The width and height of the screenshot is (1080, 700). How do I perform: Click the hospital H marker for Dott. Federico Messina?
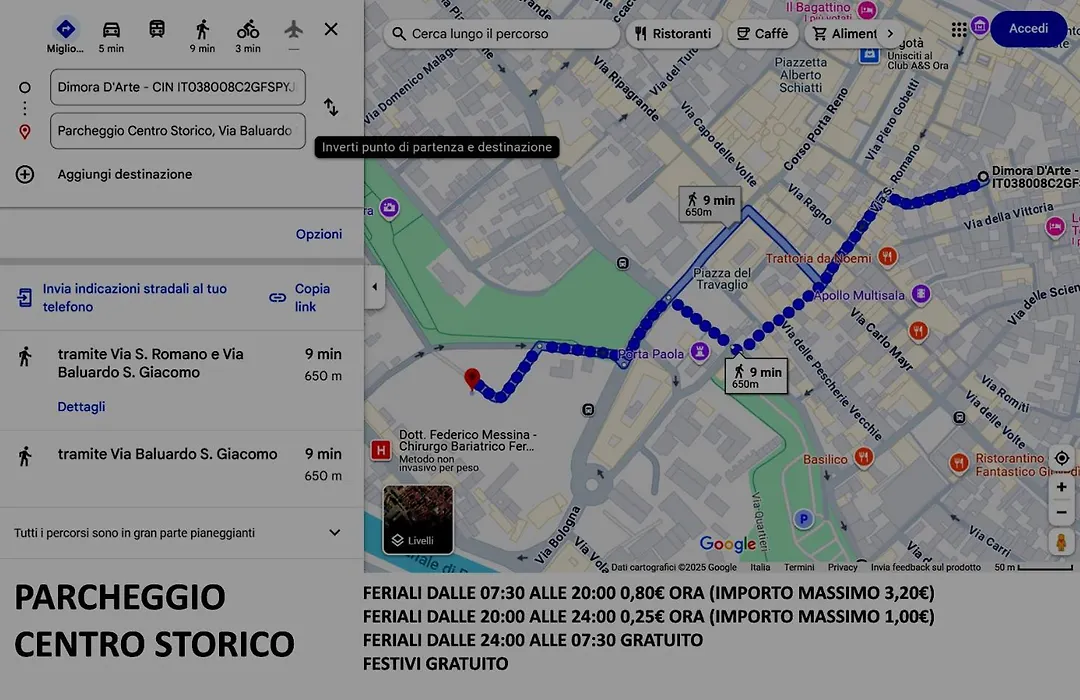point(381,451)
